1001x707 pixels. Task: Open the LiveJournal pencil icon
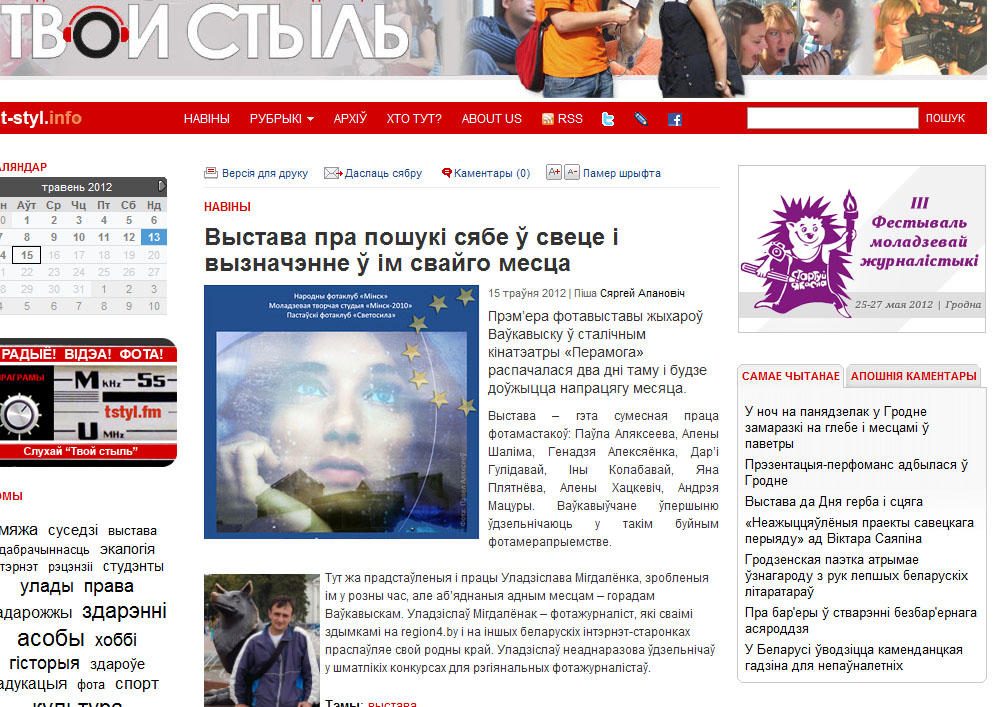pos(641,119)
